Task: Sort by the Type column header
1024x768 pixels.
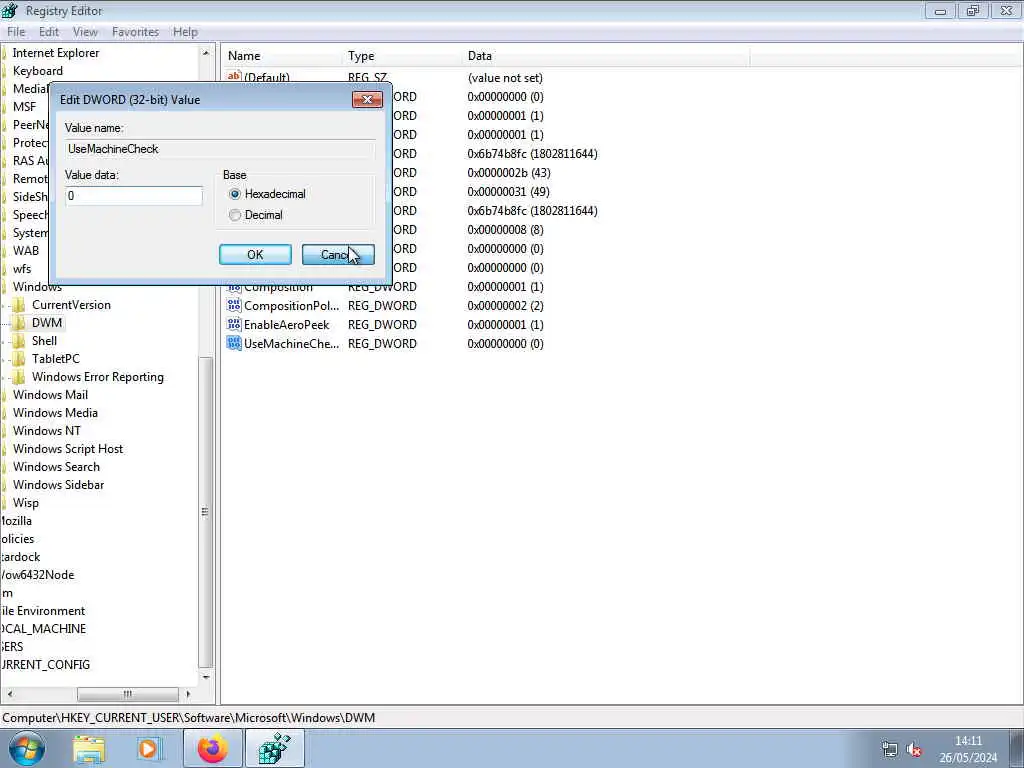Action: [401, 56]
